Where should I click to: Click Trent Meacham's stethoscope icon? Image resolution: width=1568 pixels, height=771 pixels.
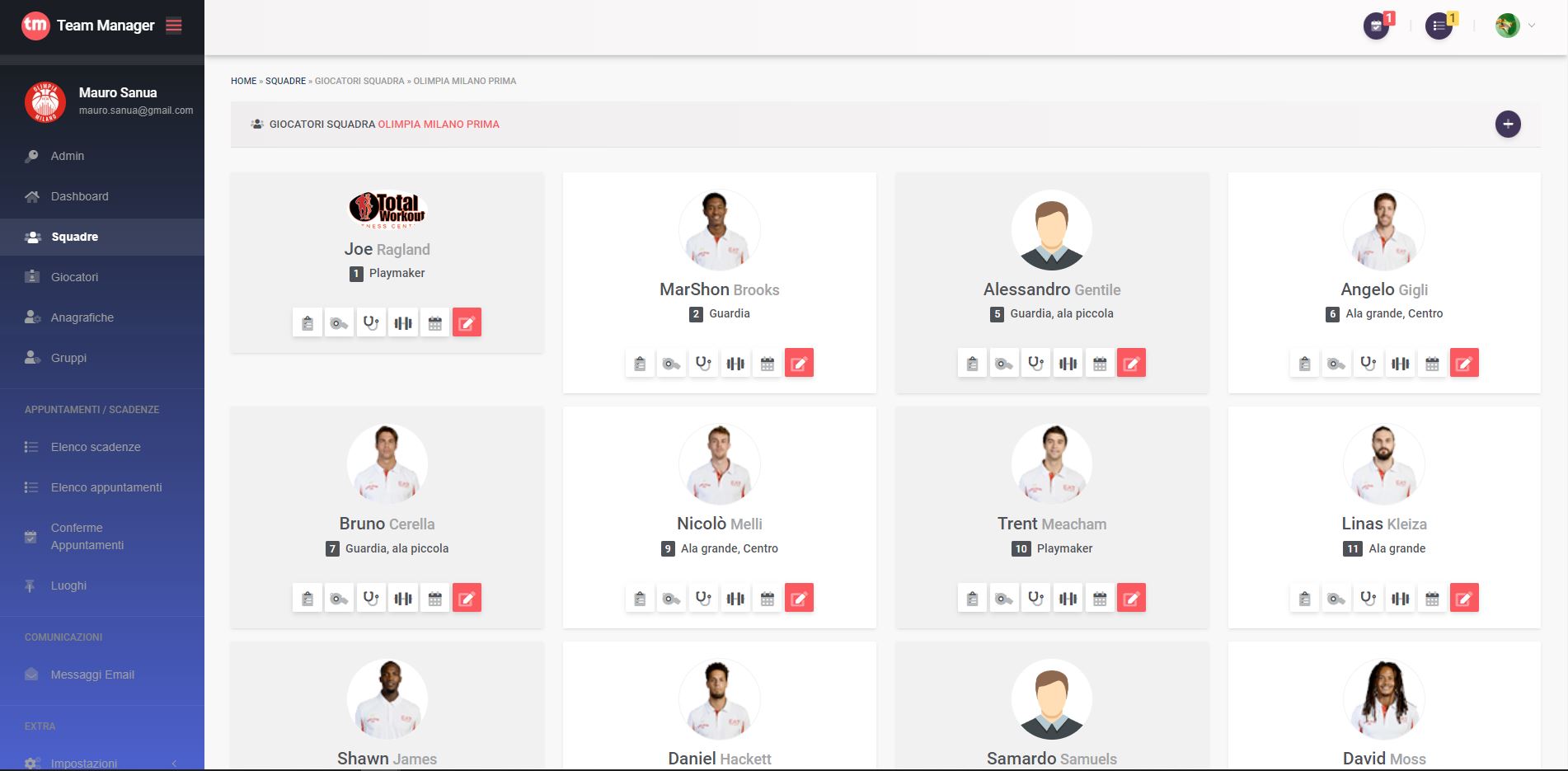[1036, 598]
